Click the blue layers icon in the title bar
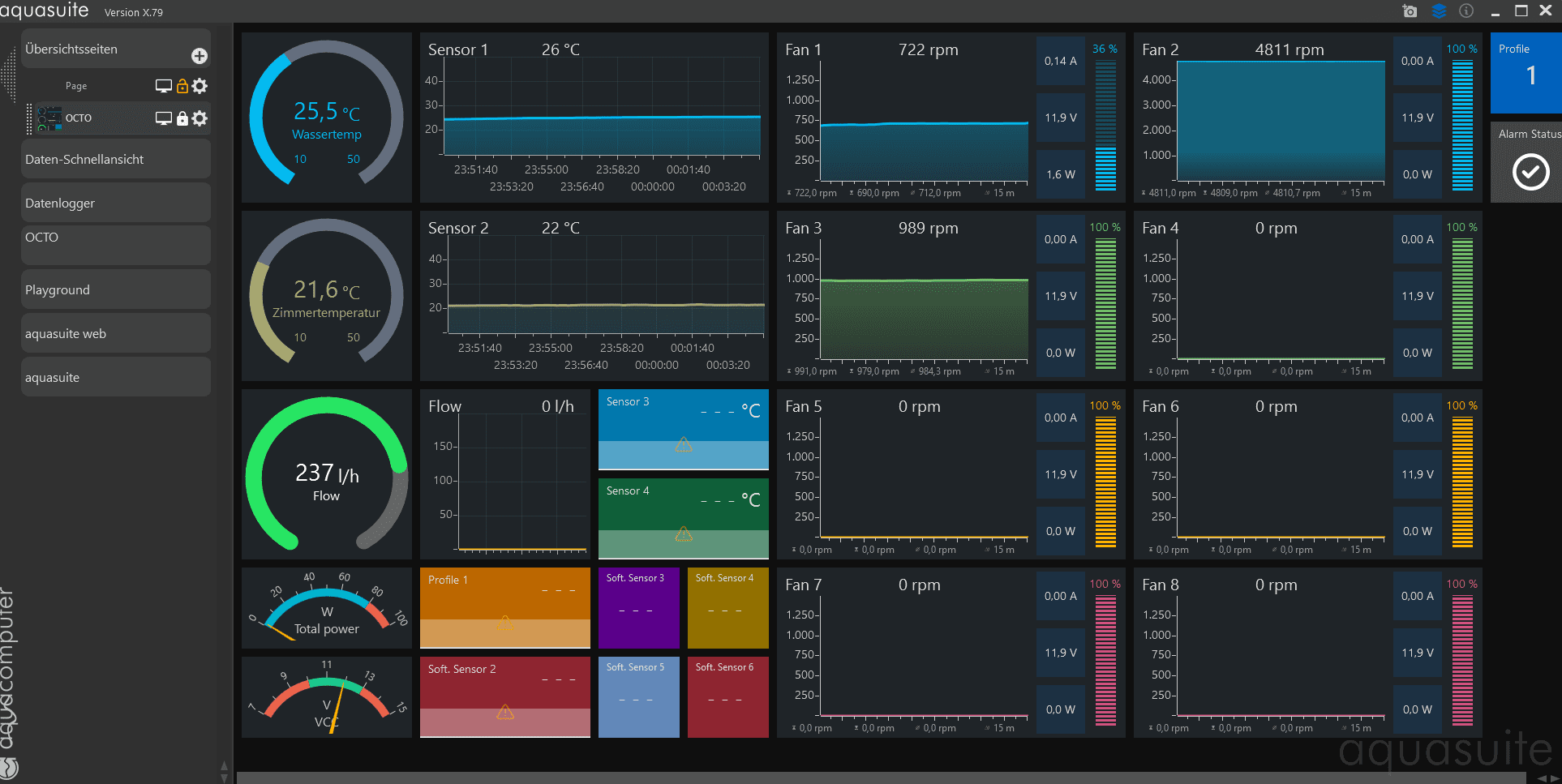This screenshot has height=784, width=1562. pyautogui.click(x=1439, y=11)
